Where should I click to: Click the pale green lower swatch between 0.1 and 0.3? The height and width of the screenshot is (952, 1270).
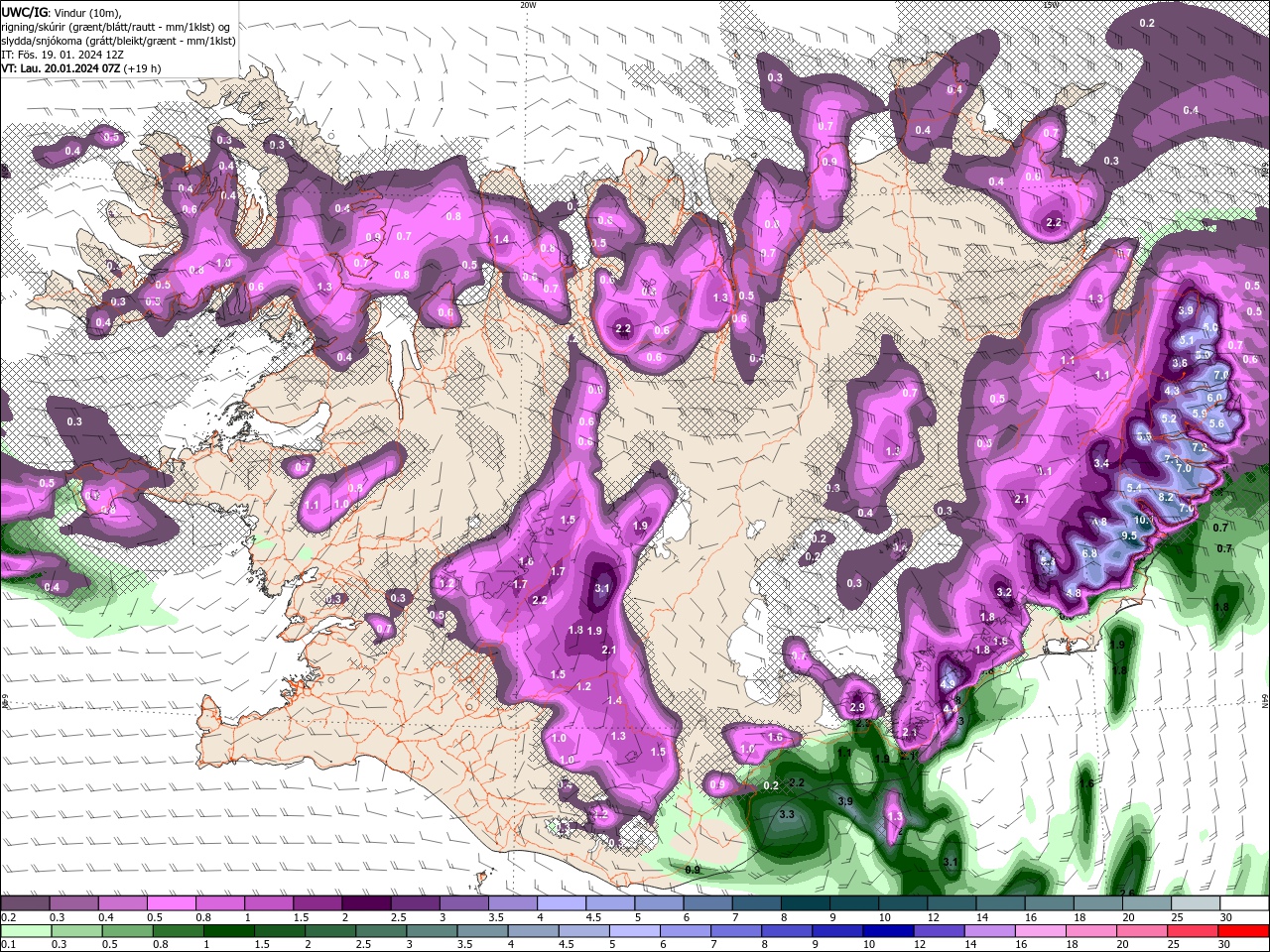[x=26, y=931]
